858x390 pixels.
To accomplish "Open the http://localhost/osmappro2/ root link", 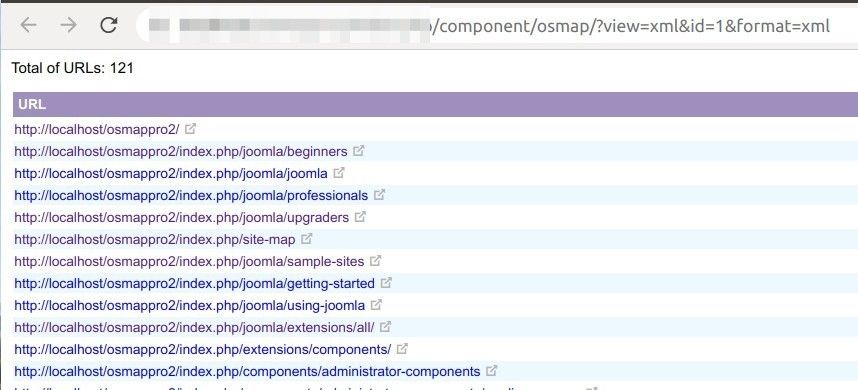I will click(x=97, y=130).
